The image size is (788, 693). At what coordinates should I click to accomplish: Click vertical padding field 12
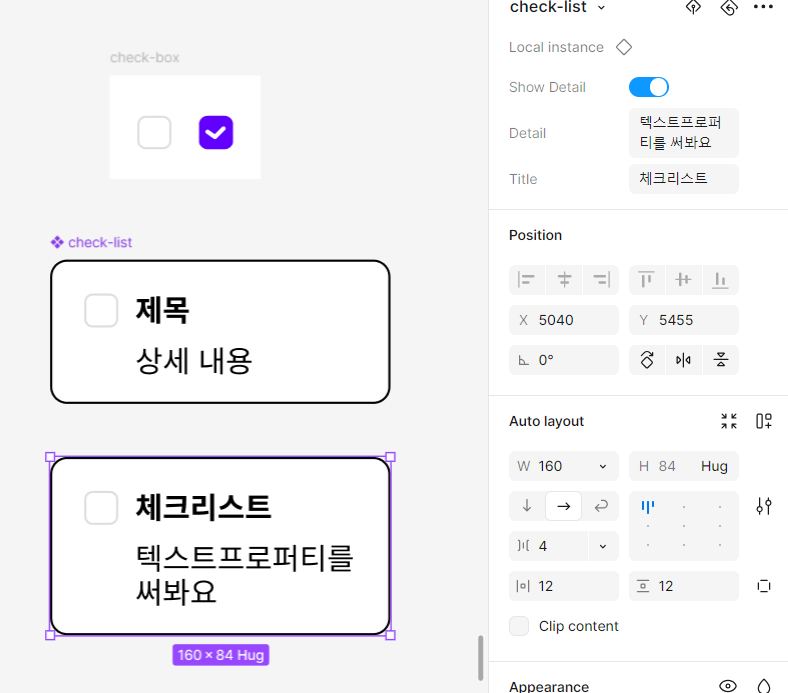point(683,586)
